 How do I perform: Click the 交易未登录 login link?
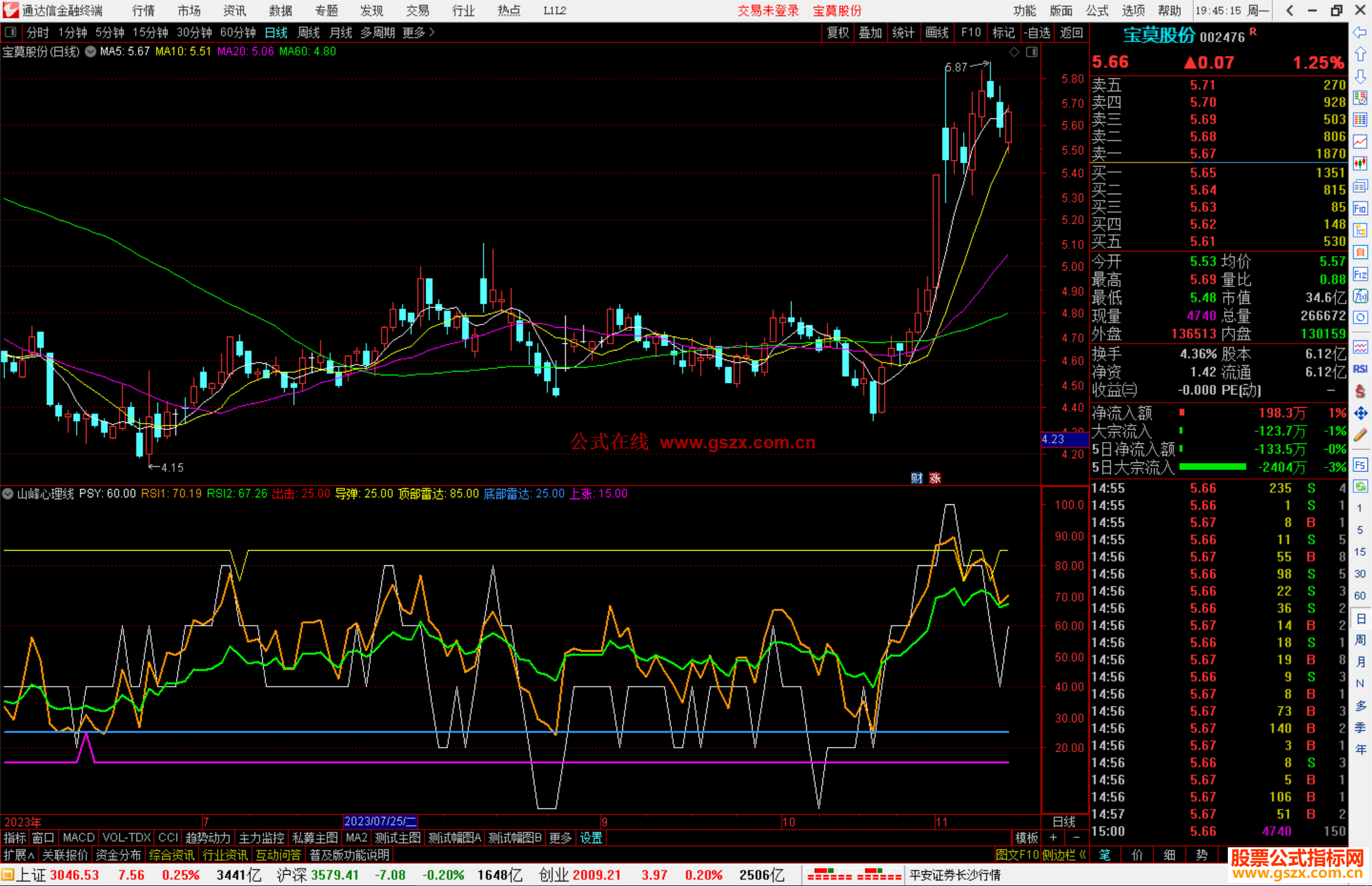(x=767, y=11)
